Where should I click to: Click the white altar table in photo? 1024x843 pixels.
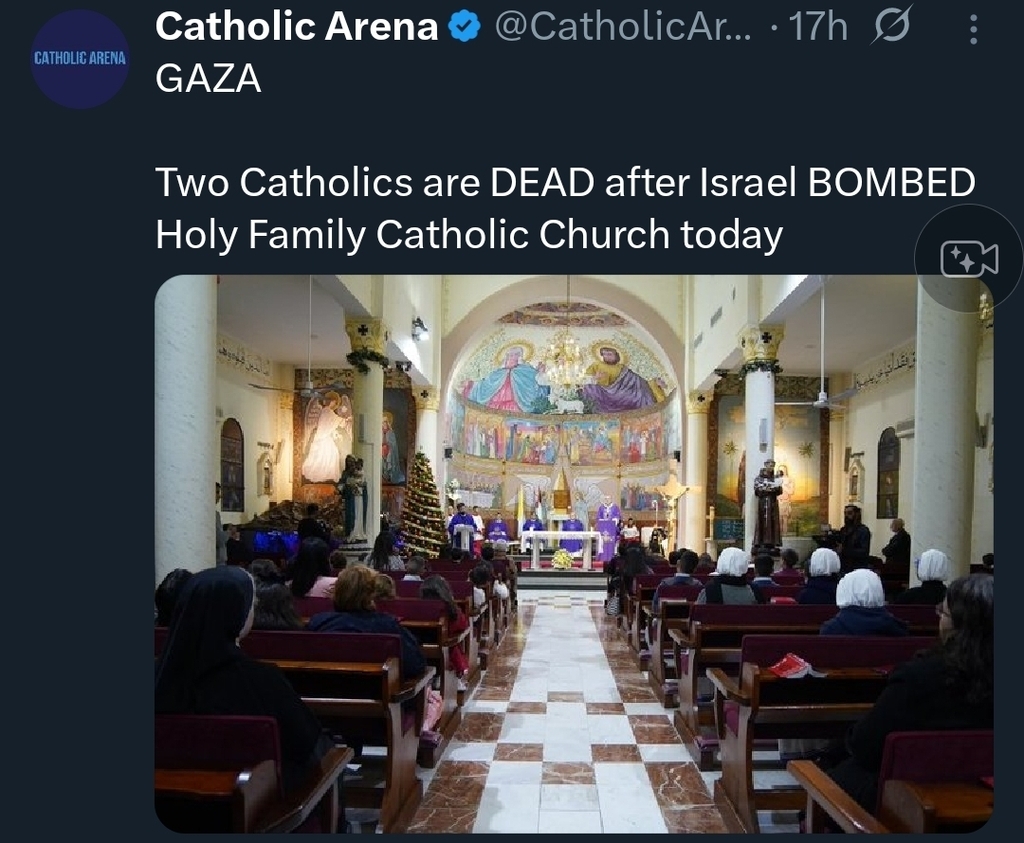tap(562, 544)
